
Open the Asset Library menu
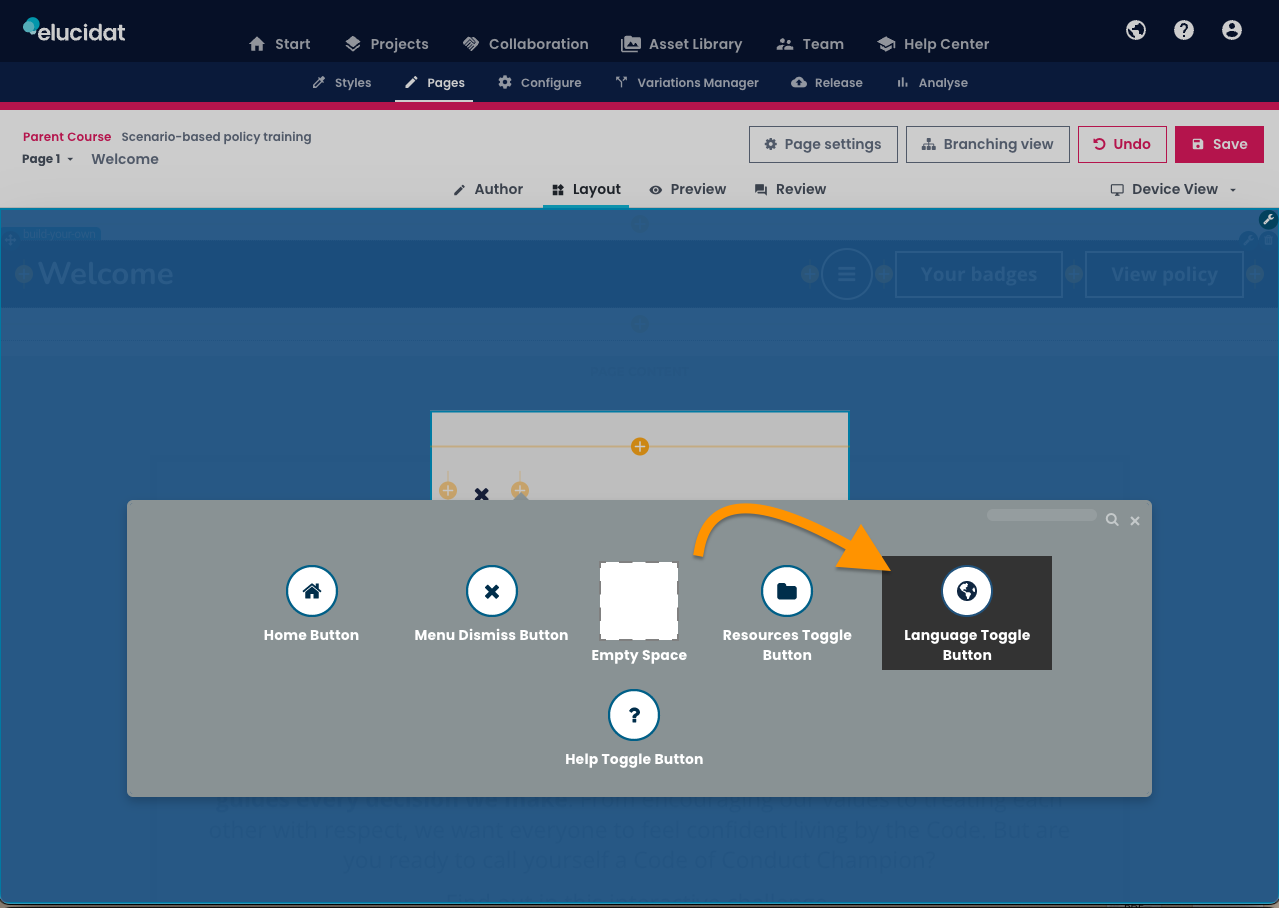(x=682, y=44)
